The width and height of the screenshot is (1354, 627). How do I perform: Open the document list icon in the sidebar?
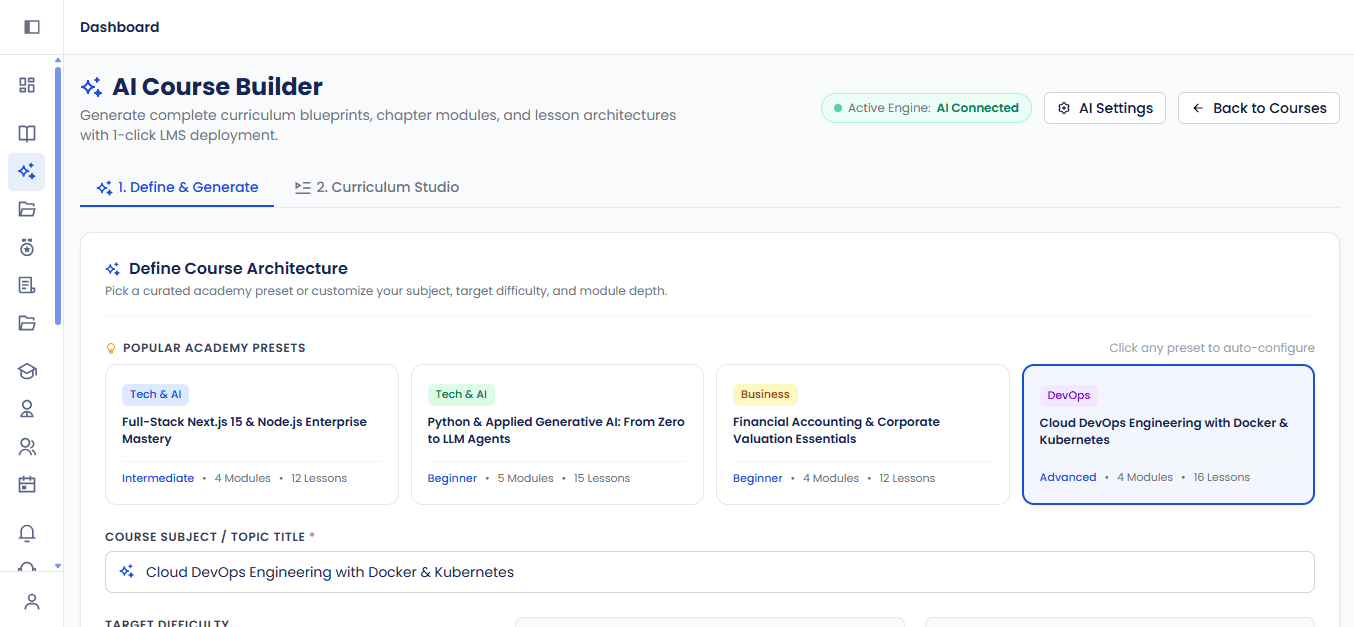click(27, 285)
